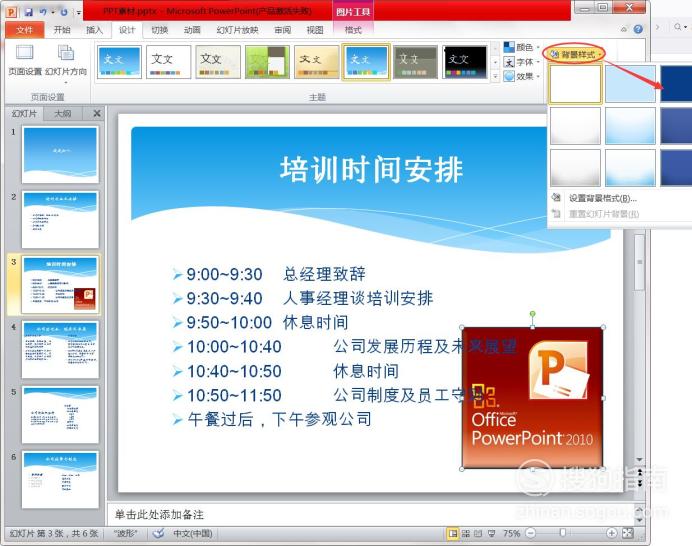The height and width of the screenshot is (546, 692).
Task: Switch to 审阅 Review tab
Action: point(282,30)
